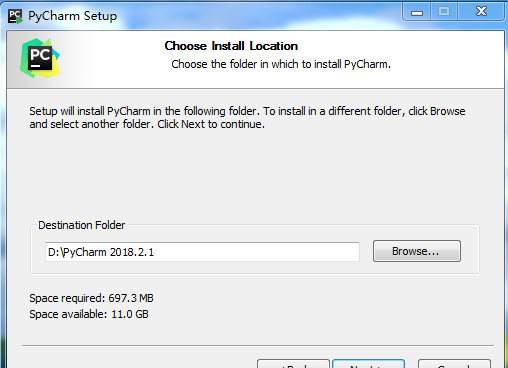Continue with the Next button
This screenshot has width=508, height=368.
click(369, 364)
